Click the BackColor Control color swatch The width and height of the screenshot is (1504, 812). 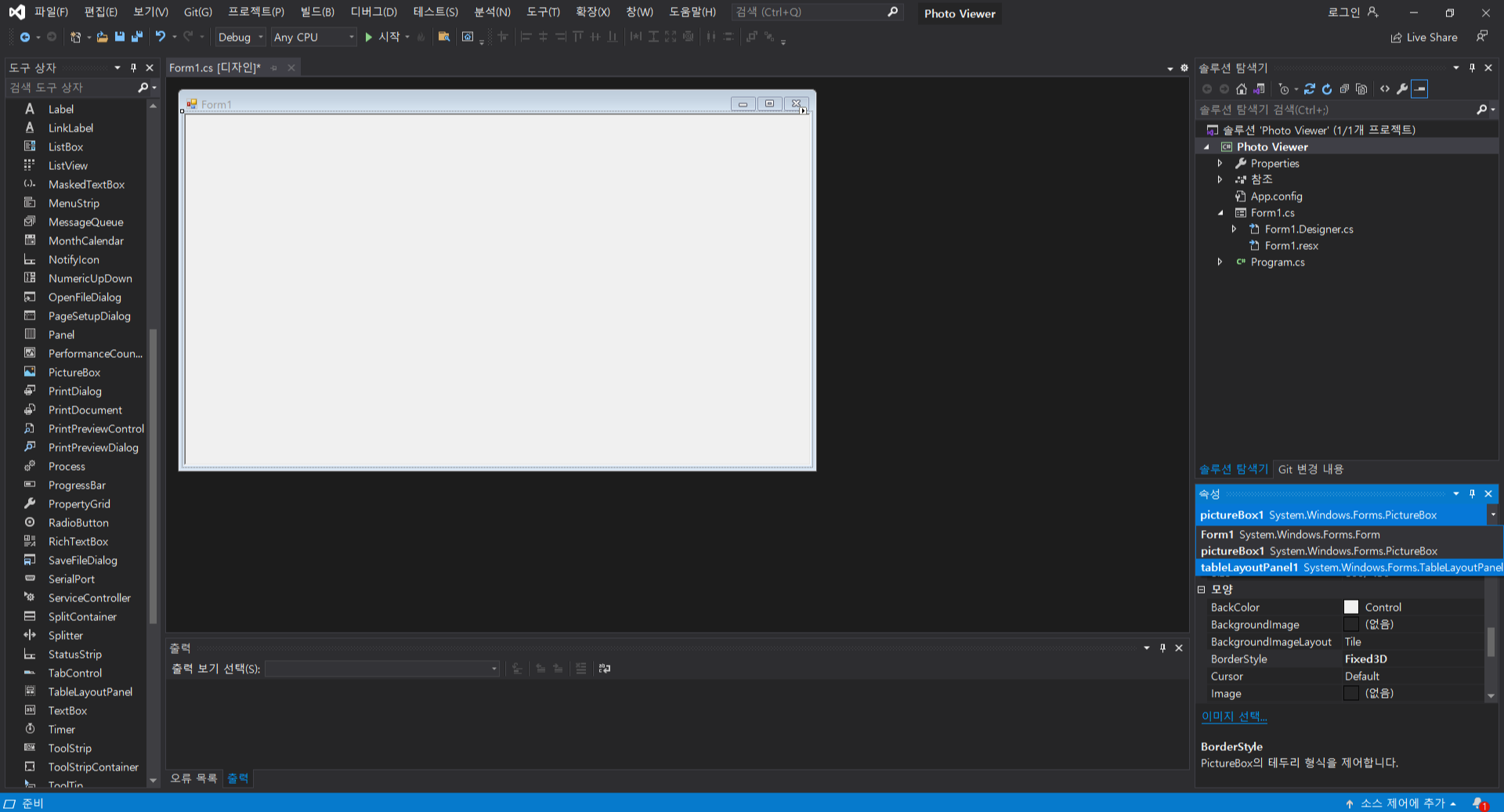pyautogui.click(x=1351, y=608)
